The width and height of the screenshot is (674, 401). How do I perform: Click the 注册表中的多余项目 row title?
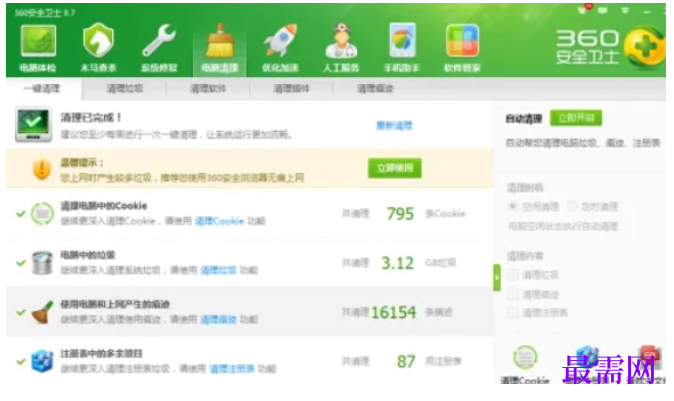point(101,354)
